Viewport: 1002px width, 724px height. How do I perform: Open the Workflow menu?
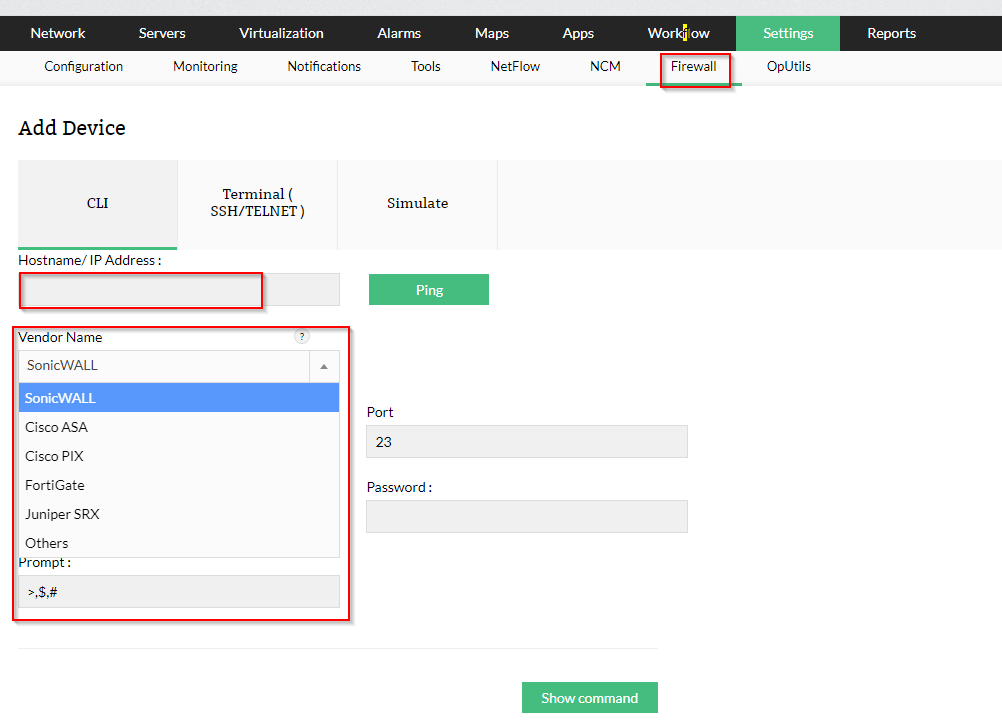pos(678,33)
